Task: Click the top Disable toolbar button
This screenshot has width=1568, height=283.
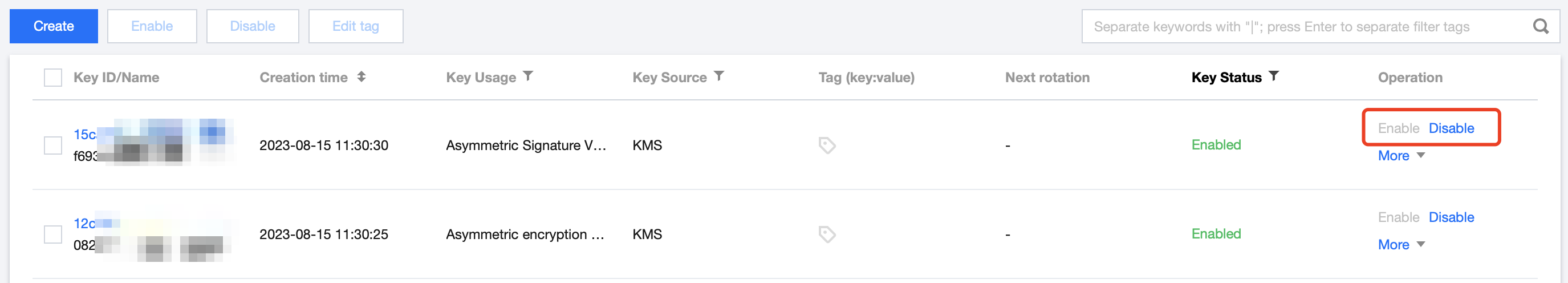Action: pos(253,26)
